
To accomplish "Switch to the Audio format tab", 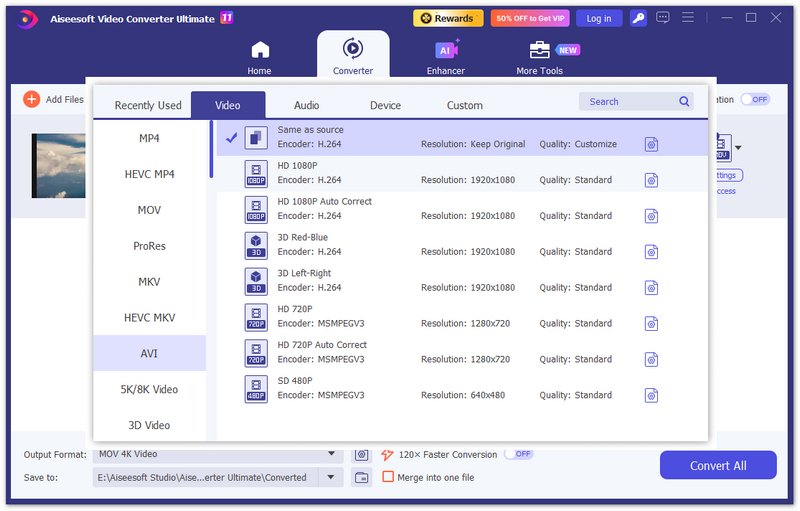I will 306,105.
